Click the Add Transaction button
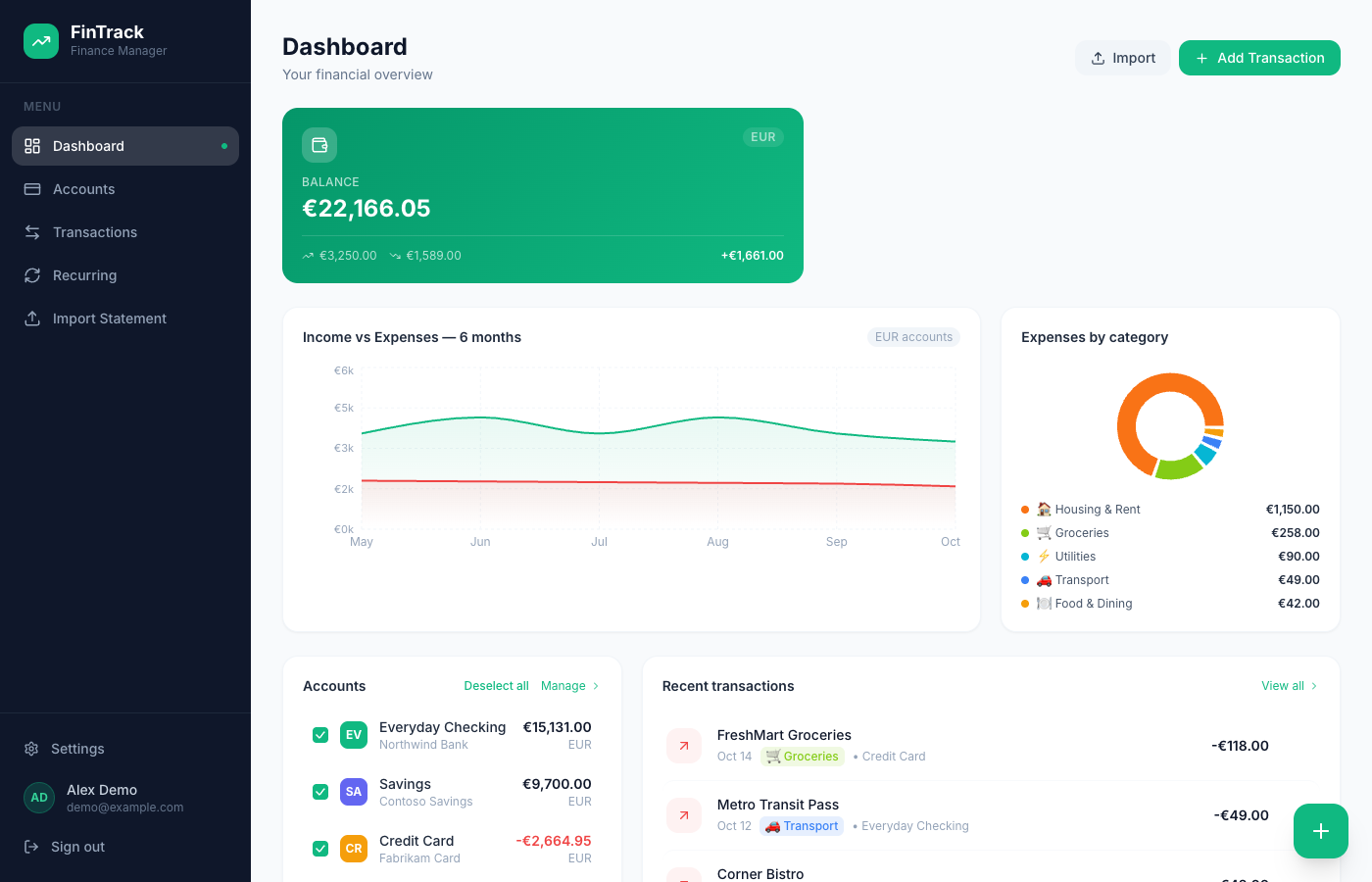This screenshot has width=1372, height=882. pyautogui.click(x=1259, y=58)
